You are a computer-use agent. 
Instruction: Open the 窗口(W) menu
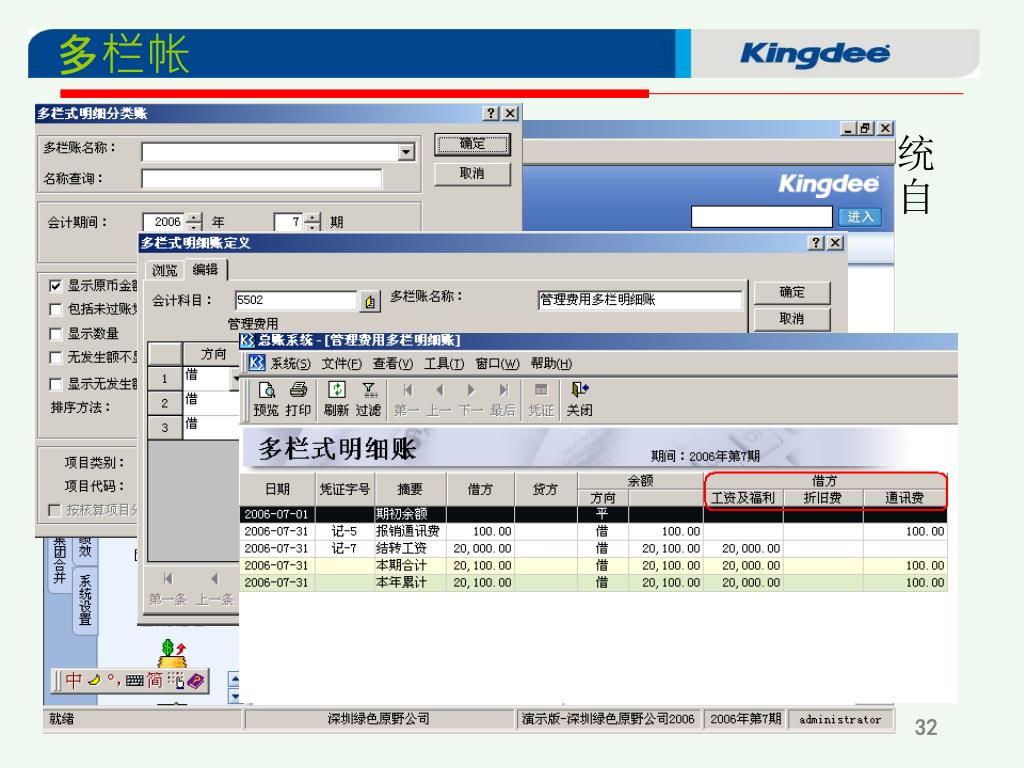(497, 364)
